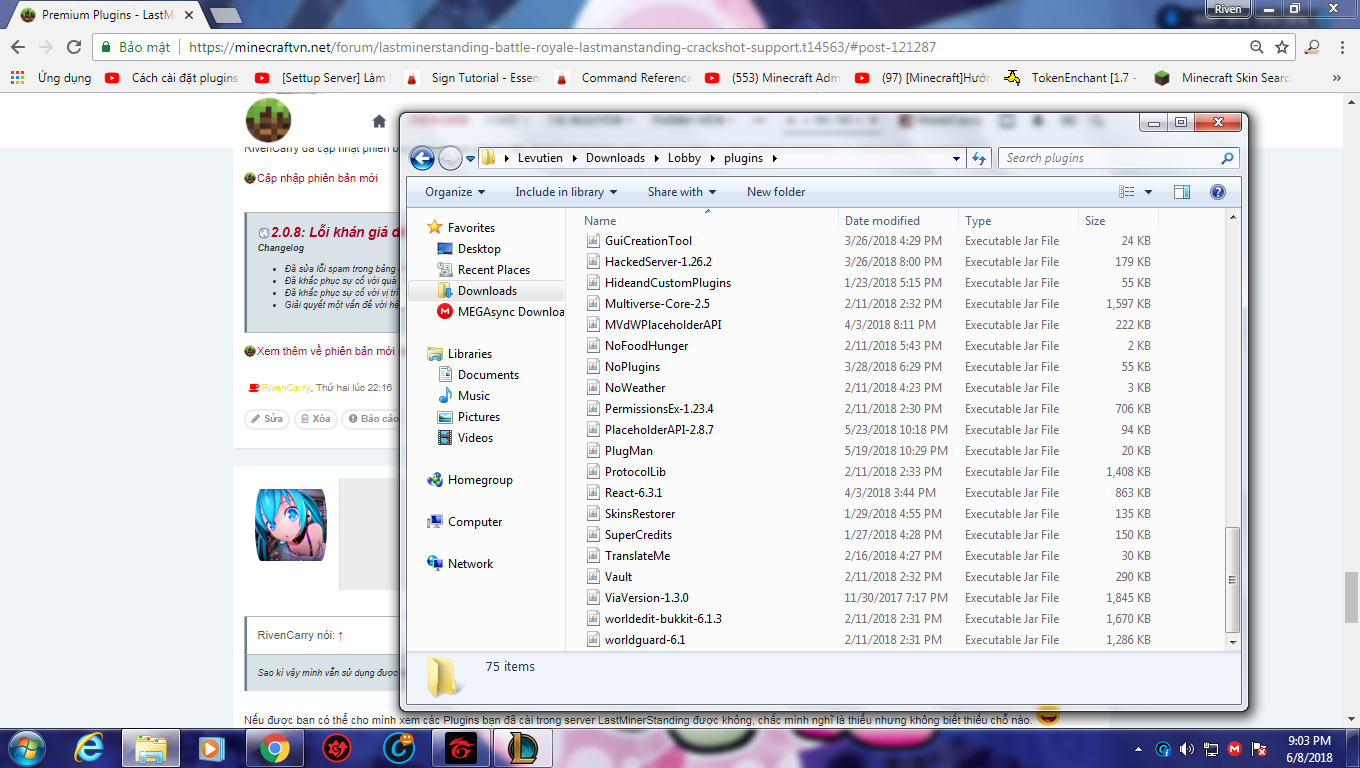
Task: Open the media player from the taskbar
Action: [210, 748]
